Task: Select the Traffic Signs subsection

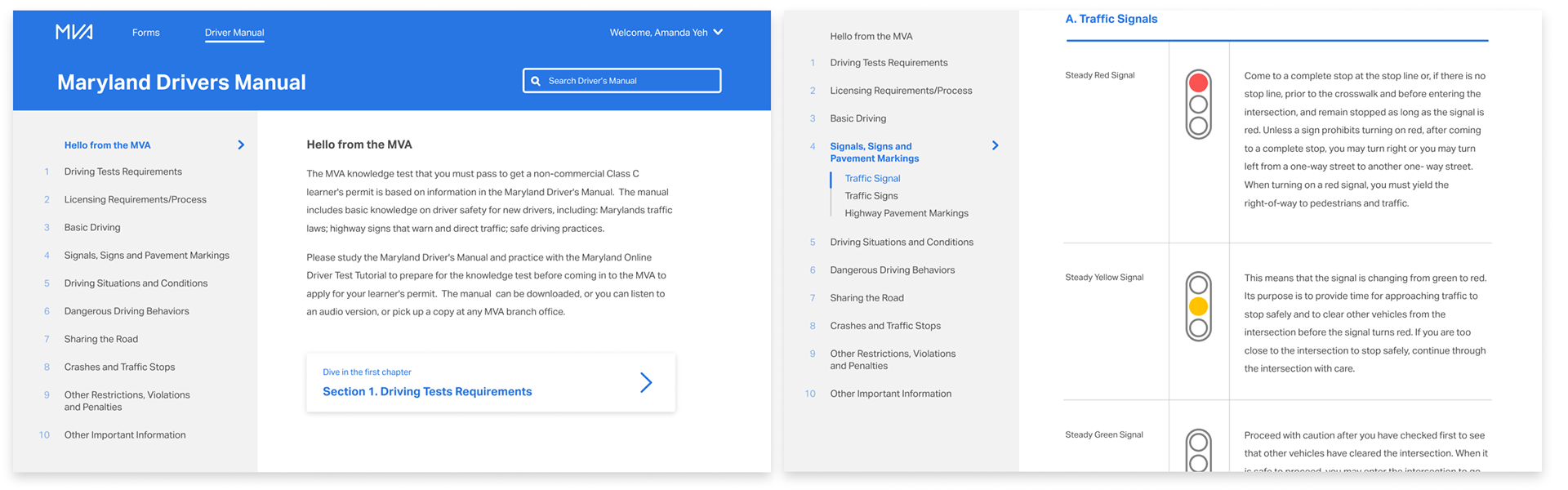Action: (871, 196)
